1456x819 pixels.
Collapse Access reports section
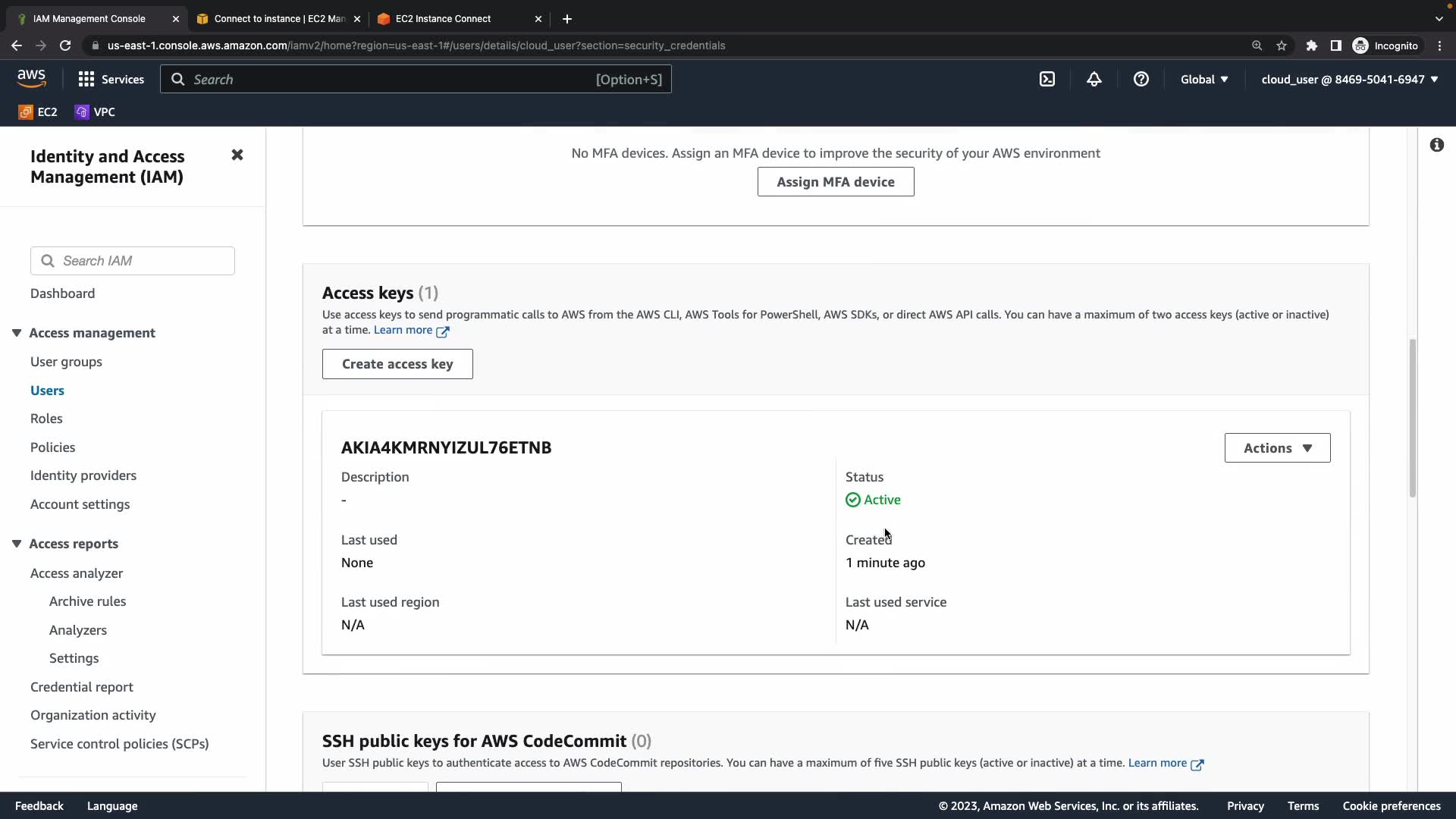tap(17, 544)
